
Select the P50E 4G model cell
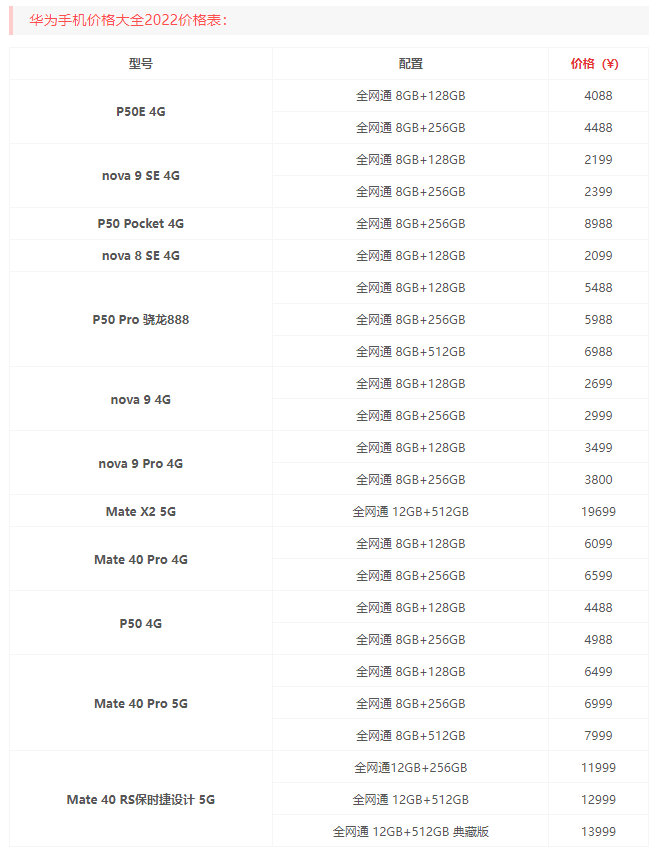[141, 112]
